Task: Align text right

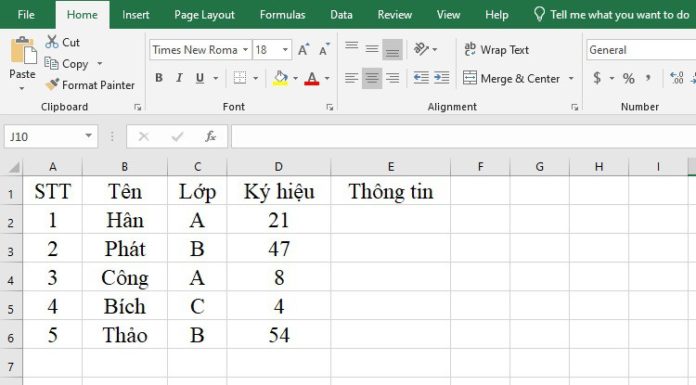Action: (392, 78)
